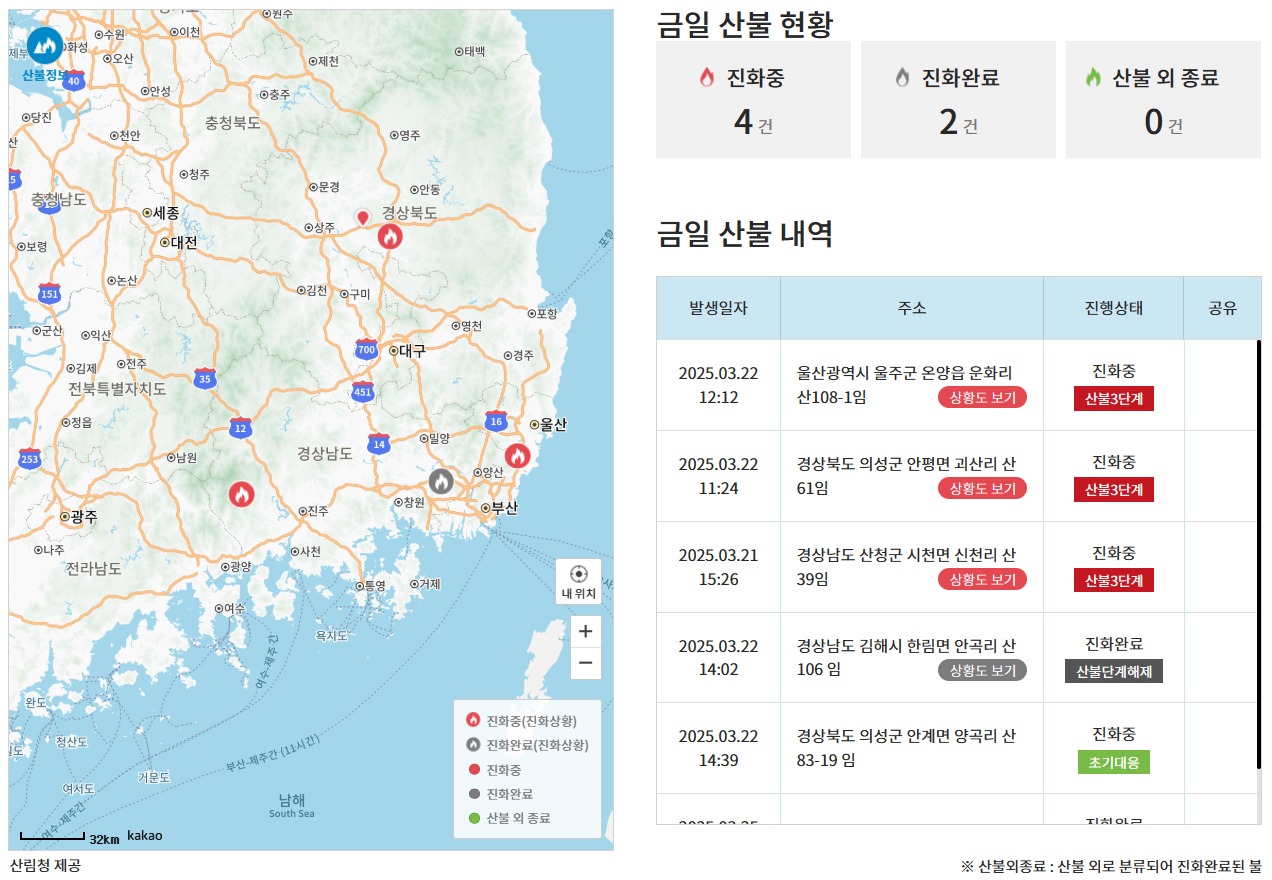
Task: Click highway 16 shield near 울산
Action: [496, 421]
